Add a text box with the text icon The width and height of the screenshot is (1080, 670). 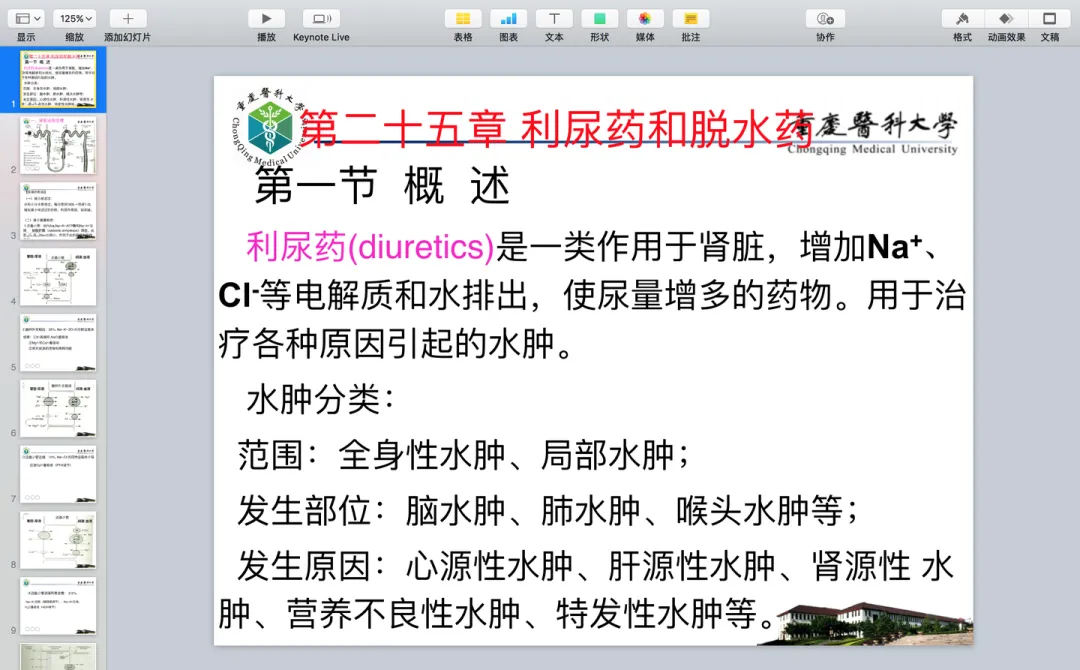pos(554,19)
